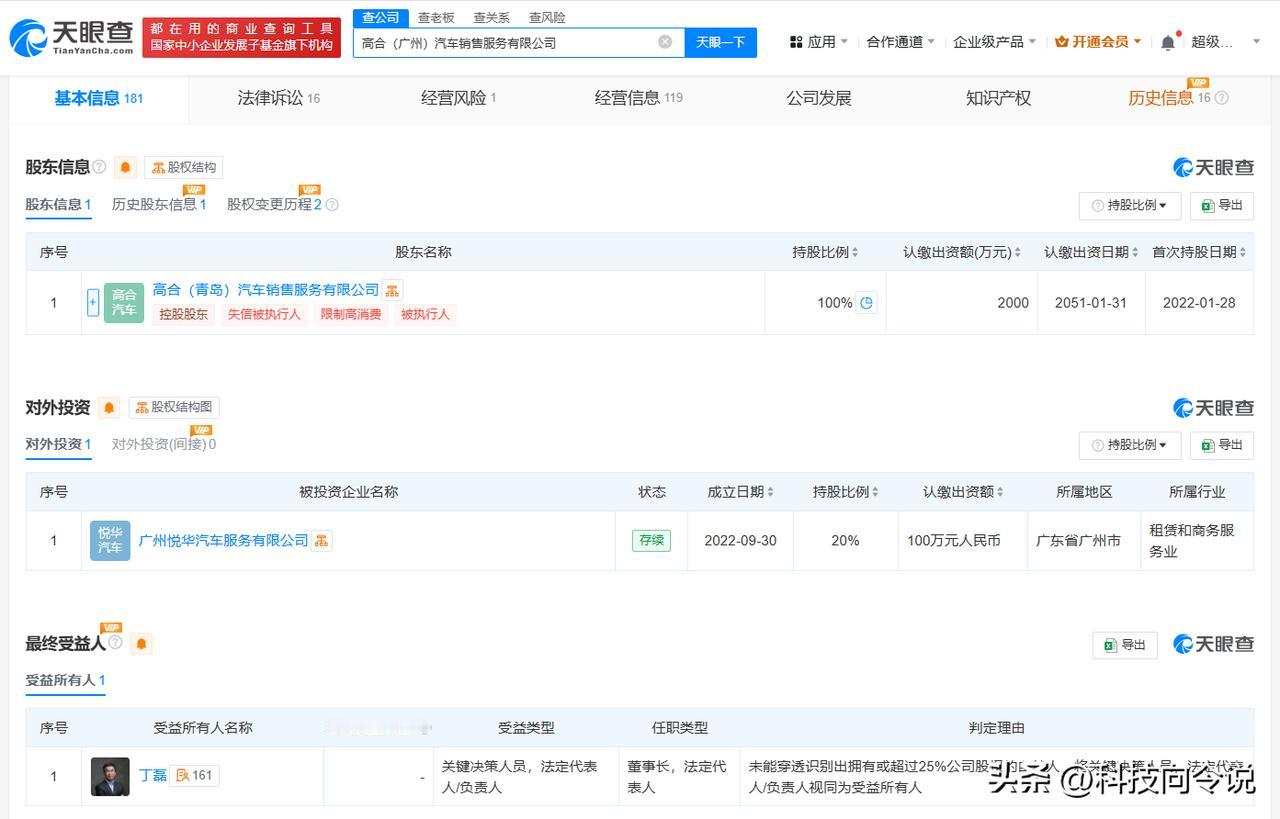Open the 知识产权 tab
Screen dimensions: 1280x819
(x=999, y=98)
